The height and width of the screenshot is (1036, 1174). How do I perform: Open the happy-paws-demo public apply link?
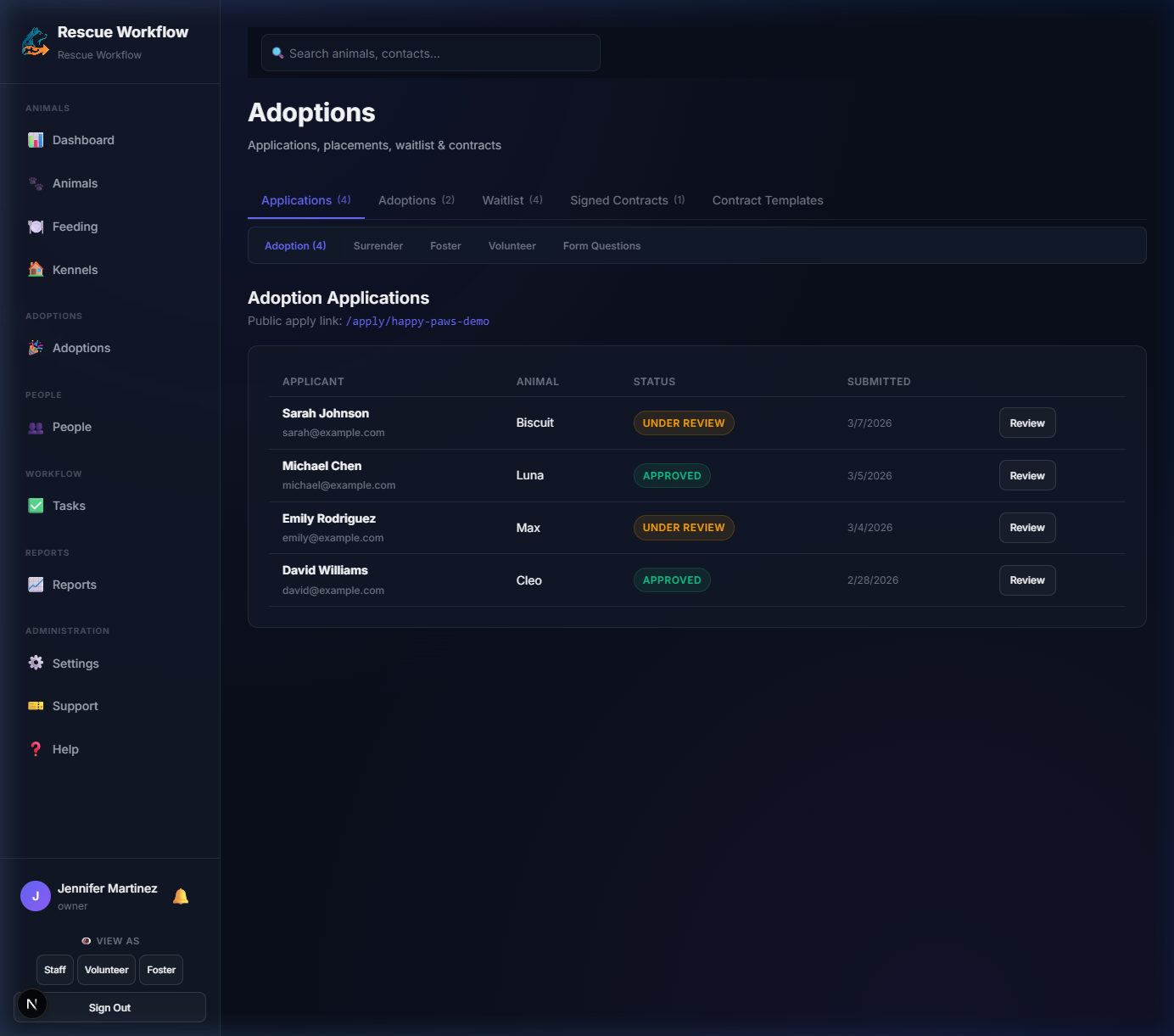417,322
